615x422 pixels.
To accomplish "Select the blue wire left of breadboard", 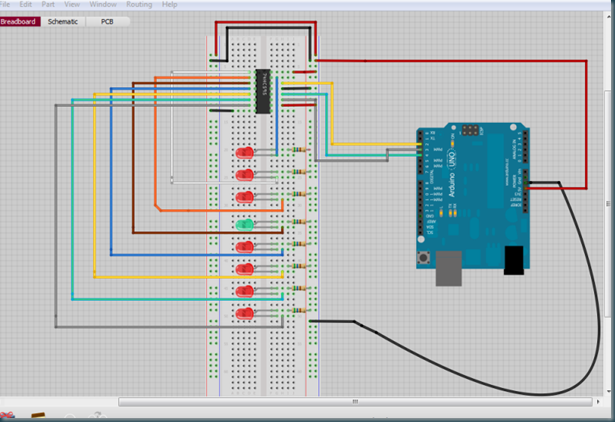I will point(111,173).
